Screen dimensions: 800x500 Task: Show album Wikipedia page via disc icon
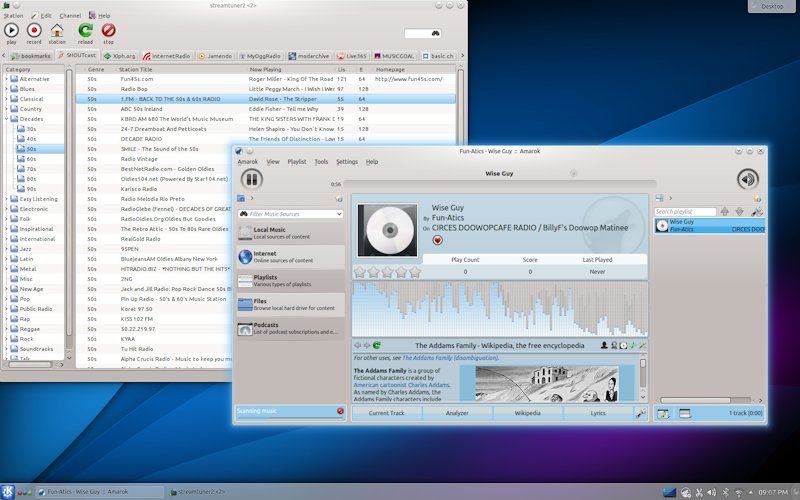(623, 345)
